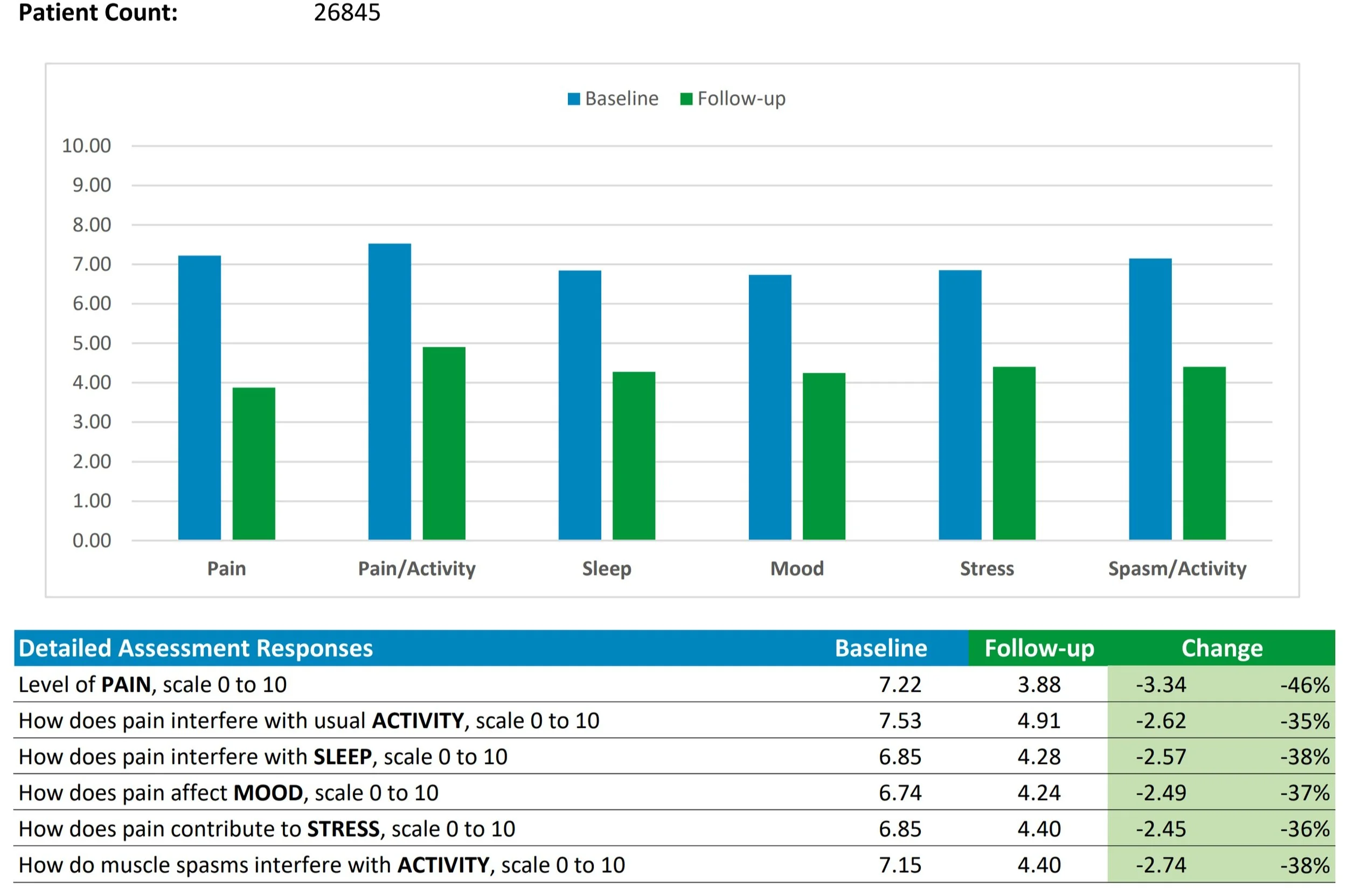
Task: Click the patient count value 26845
Action: (347, 12)
